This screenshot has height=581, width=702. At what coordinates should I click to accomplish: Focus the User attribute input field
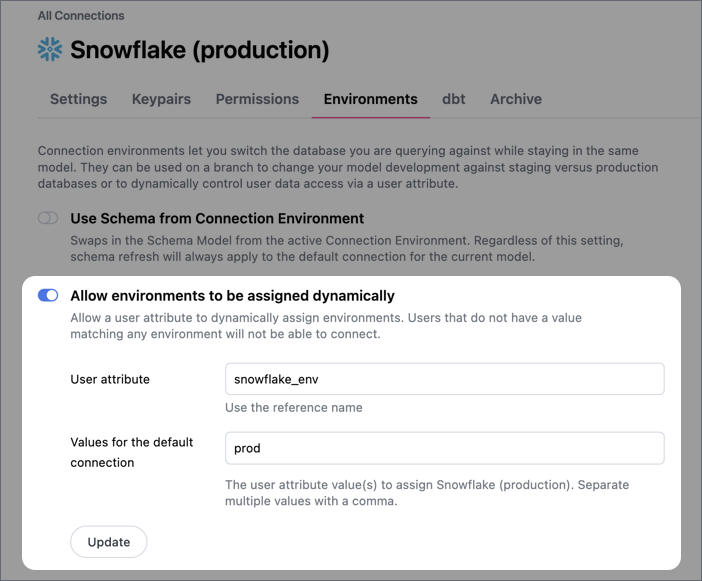[x=444, y=379]
